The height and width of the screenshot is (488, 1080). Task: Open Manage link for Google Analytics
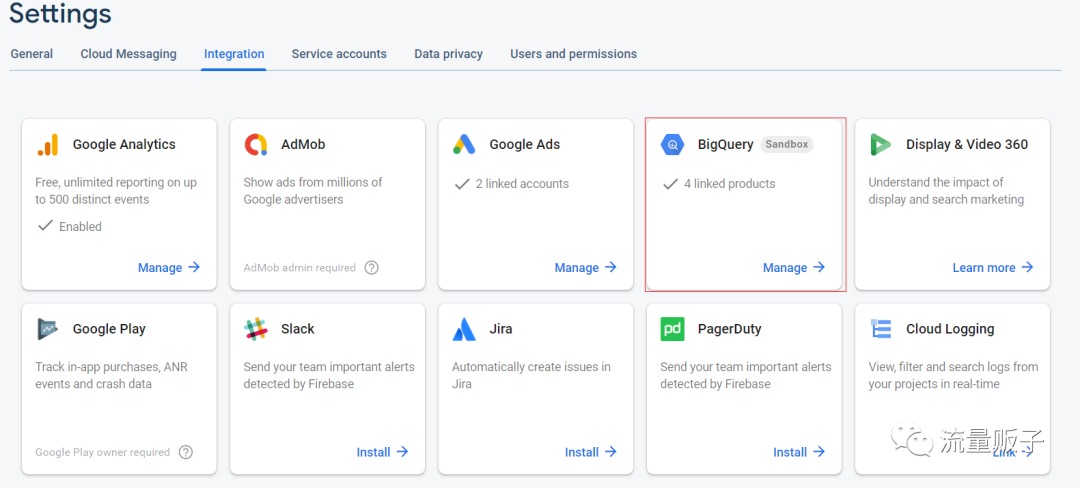coord(169,268)
